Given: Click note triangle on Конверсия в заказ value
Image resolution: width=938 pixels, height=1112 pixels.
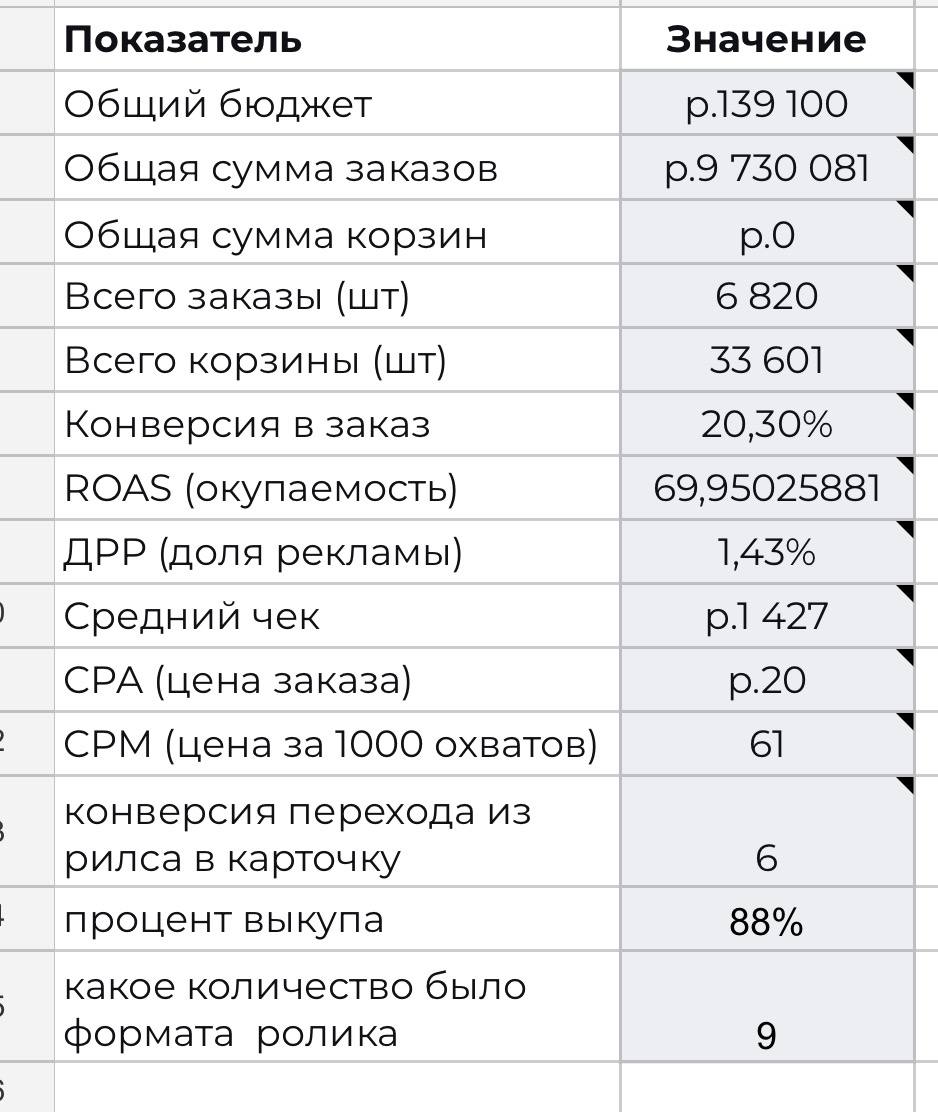Looking at the screenshot, I should [905, 401].
